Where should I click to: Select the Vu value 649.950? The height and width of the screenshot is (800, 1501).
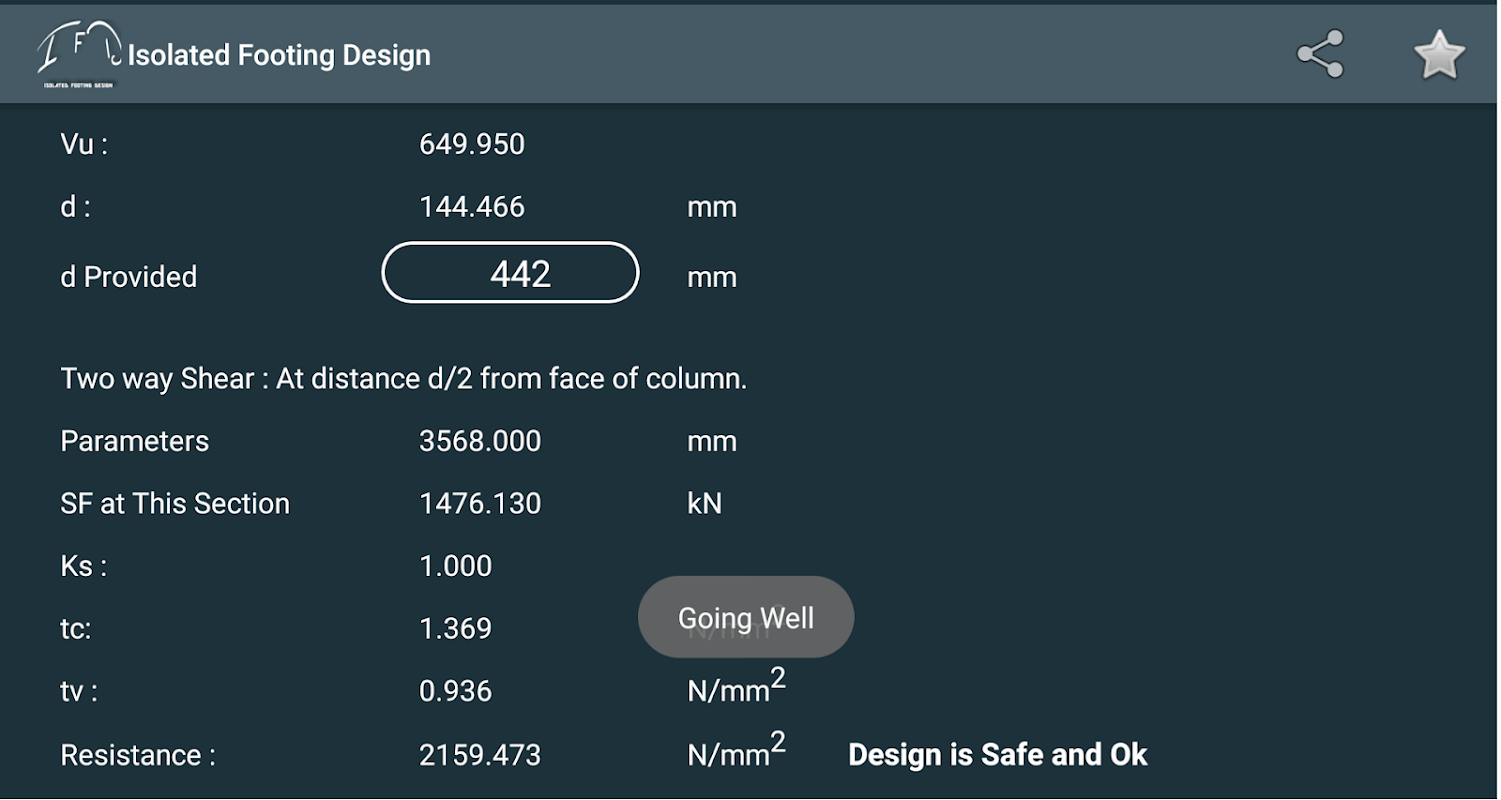pos(472,144)
